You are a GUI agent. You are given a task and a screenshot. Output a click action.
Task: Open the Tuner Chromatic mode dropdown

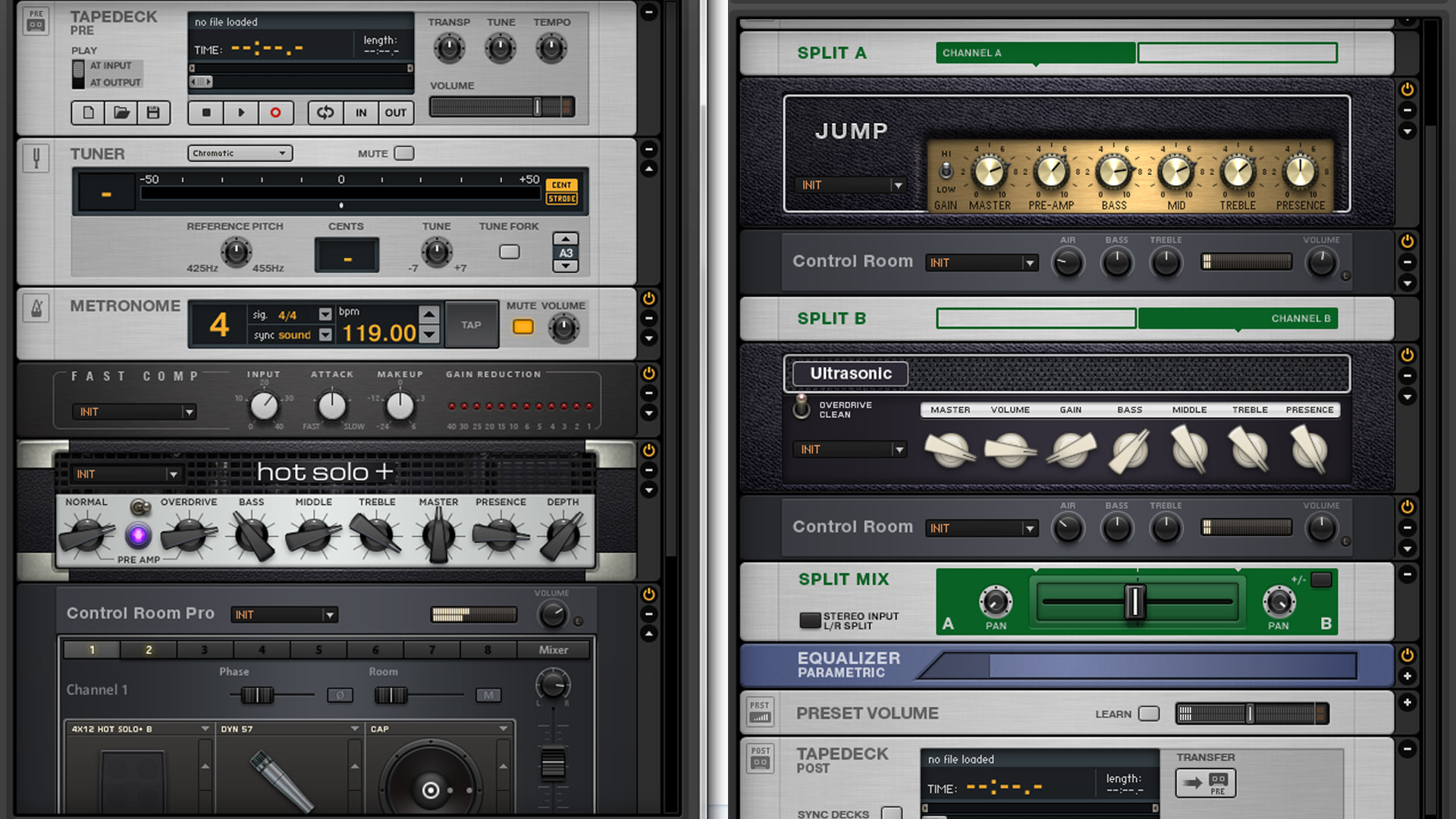tap(240, 153)
